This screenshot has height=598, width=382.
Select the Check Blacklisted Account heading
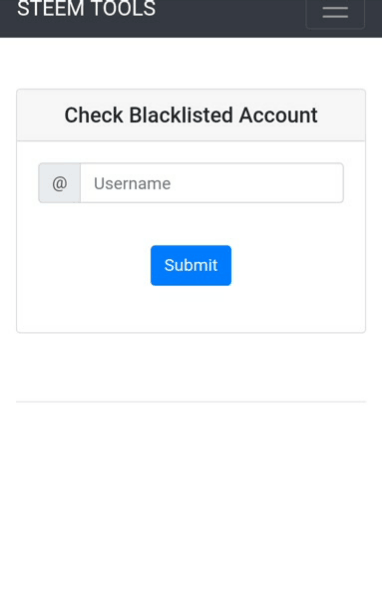click(191, 115)
